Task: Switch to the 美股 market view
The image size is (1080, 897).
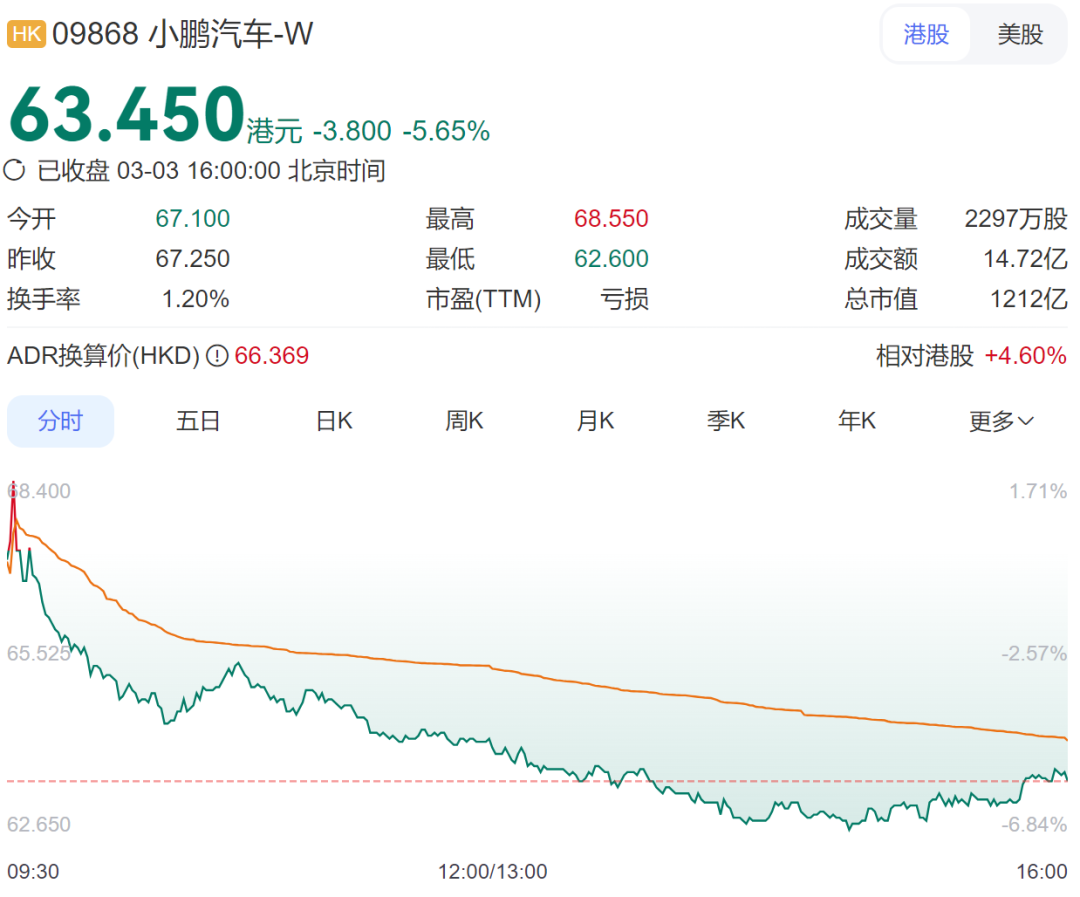Action: (1019, 35)
